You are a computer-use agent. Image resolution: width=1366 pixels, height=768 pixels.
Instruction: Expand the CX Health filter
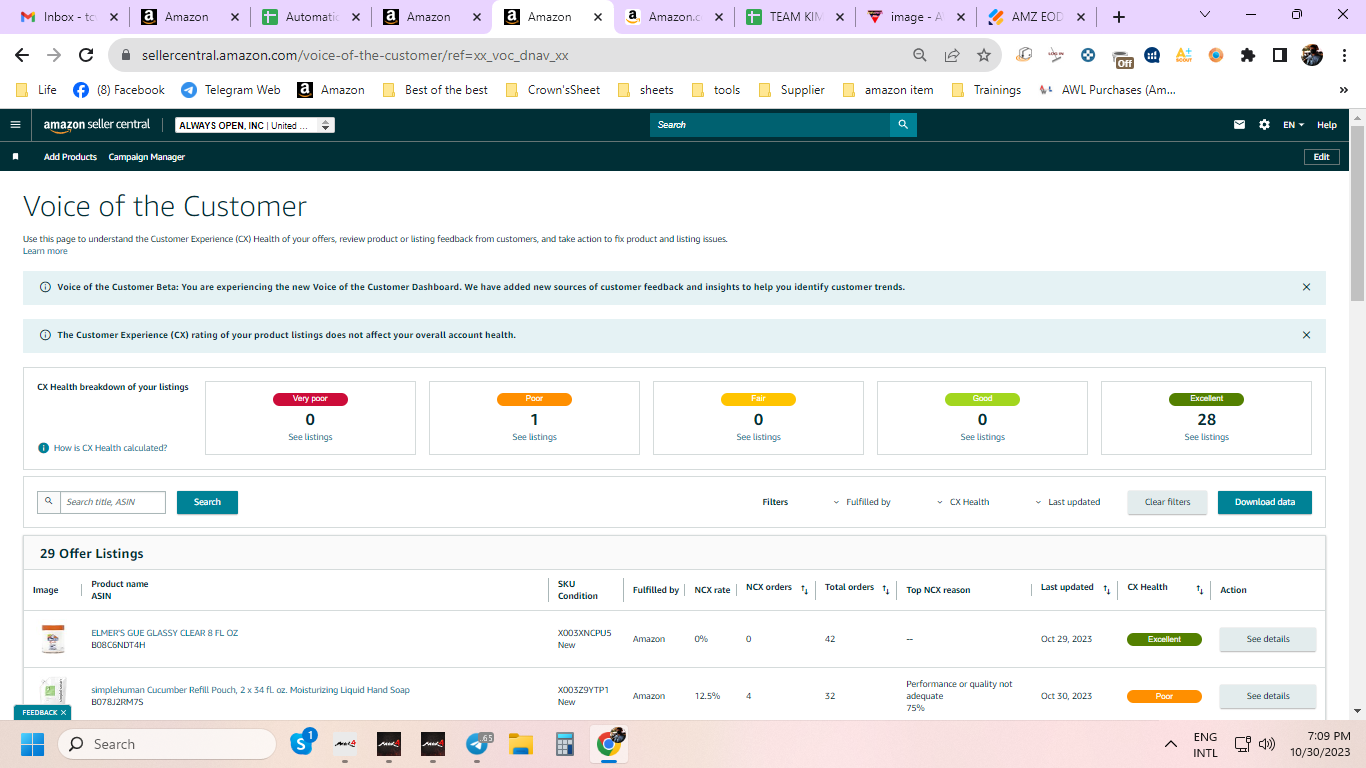coord(963,502)
